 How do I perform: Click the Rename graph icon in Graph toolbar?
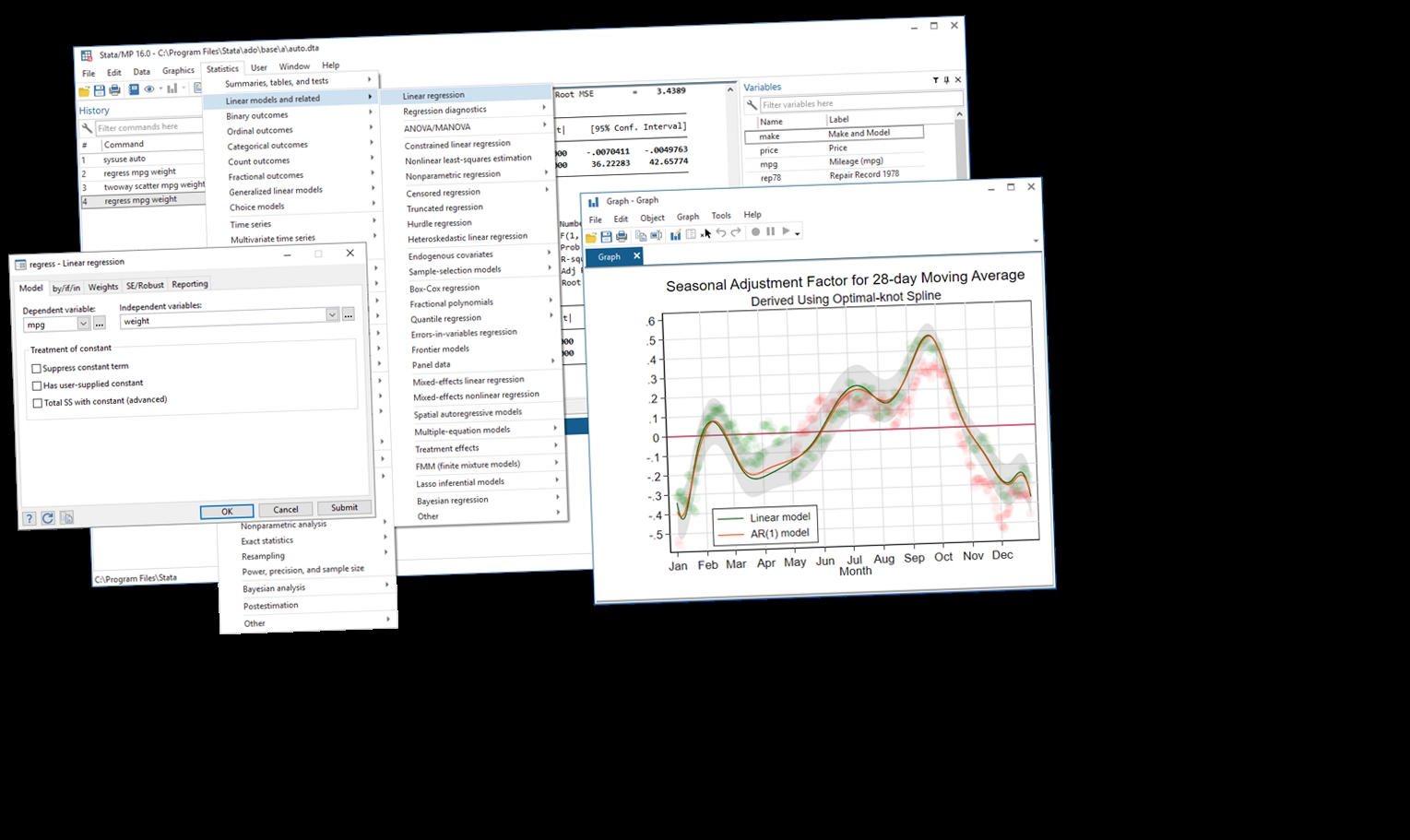tap(656, 235)
